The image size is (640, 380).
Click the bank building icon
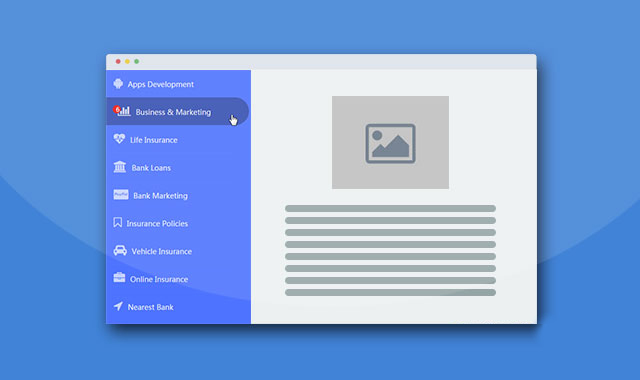(x=120, y=167)
